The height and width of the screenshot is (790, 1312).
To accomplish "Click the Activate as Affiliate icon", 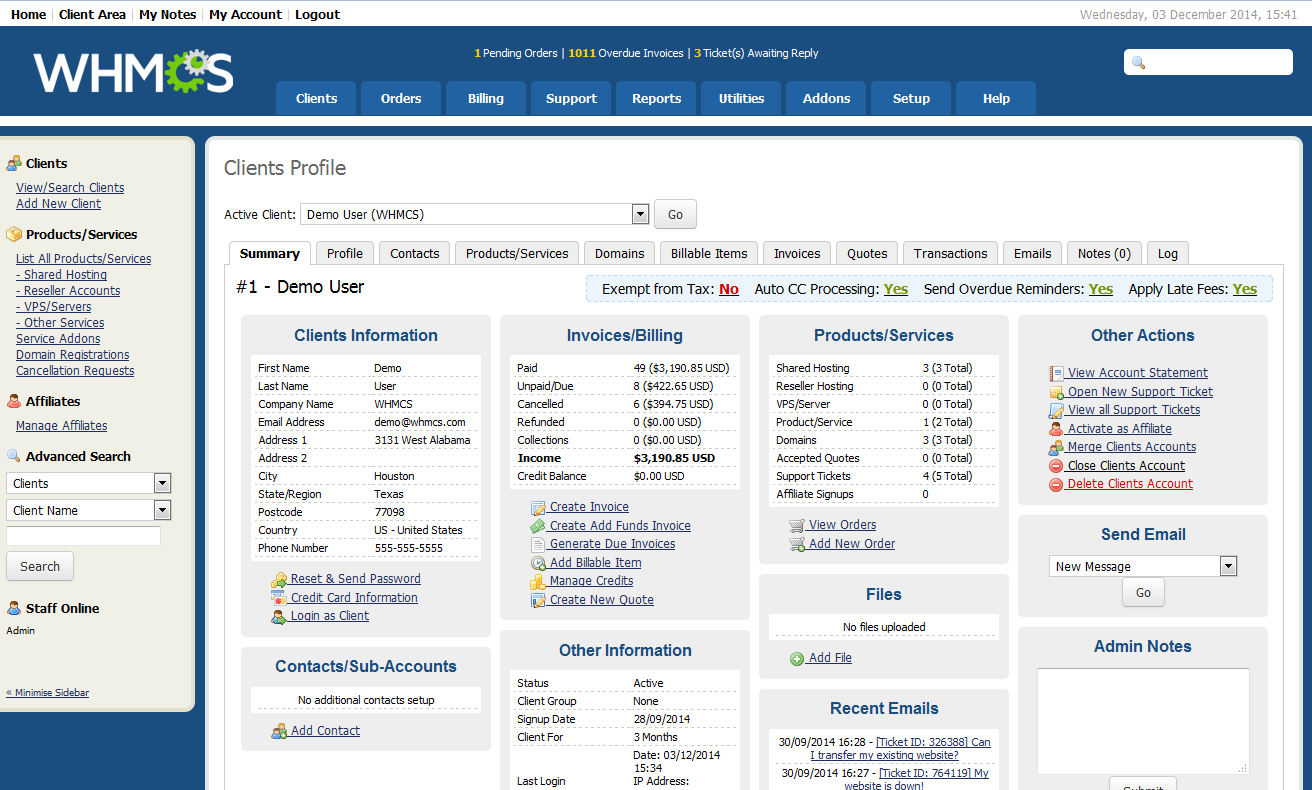I will click(1056, 429).
